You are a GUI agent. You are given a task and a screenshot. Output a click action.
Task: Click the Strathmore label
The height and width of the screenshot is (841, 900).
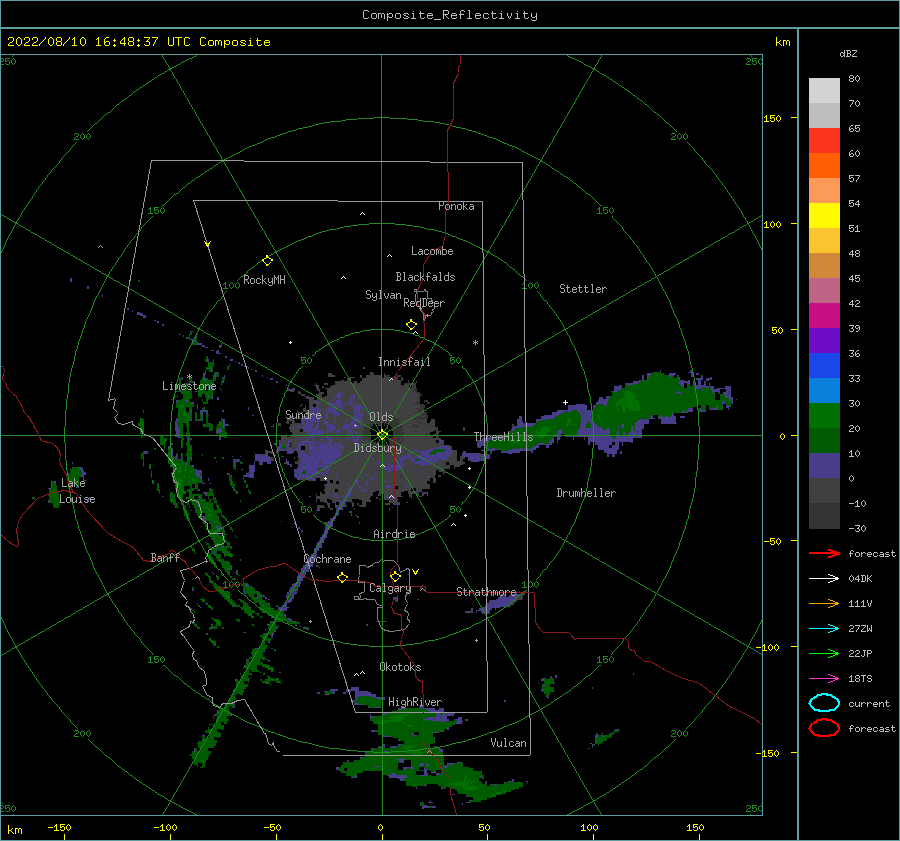click(x=486, y=591)
